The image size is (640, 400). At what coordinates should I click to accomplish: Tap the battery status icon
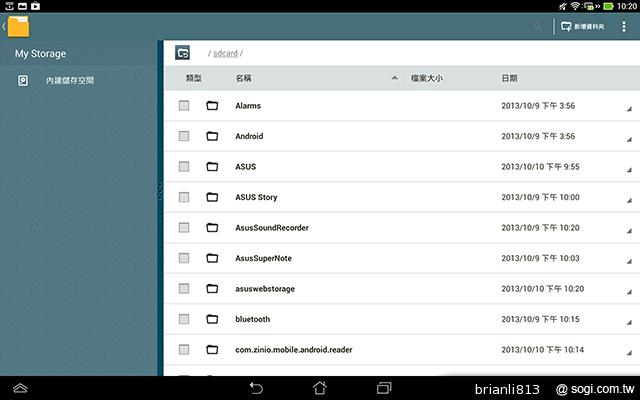point(608,6)
